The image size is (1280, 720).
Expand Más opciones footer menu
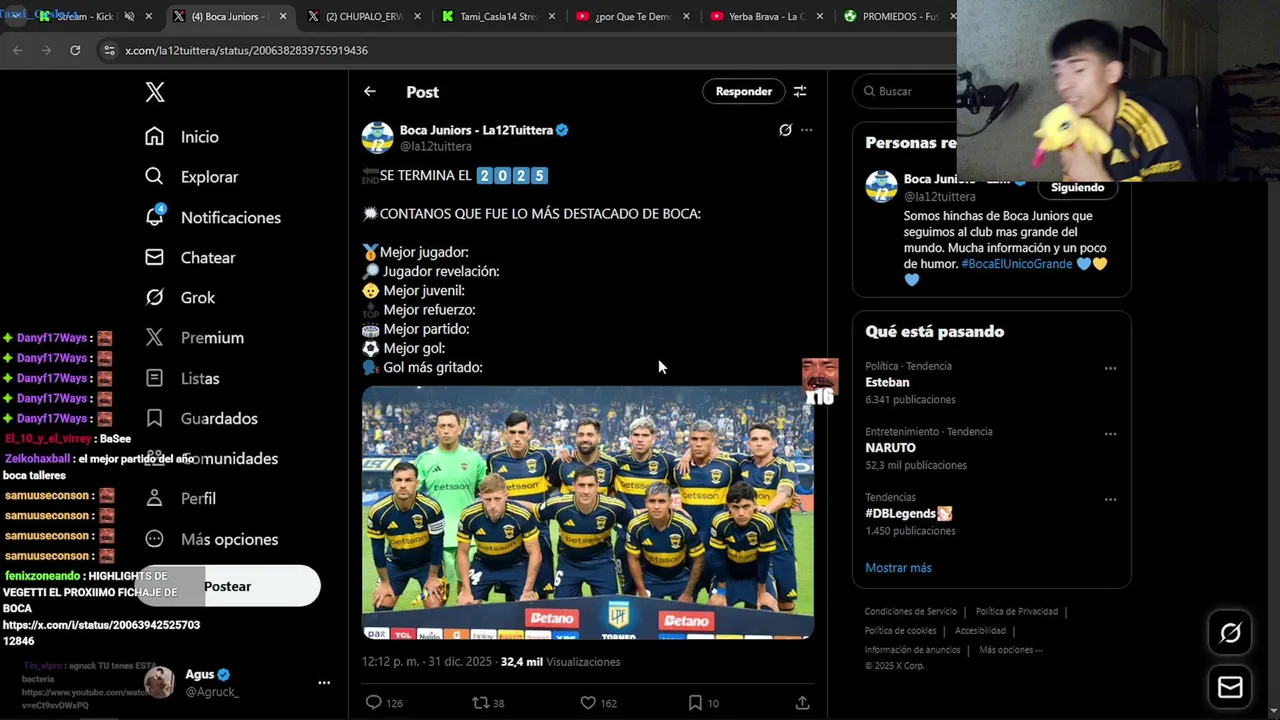click(x=1011, y=650)
